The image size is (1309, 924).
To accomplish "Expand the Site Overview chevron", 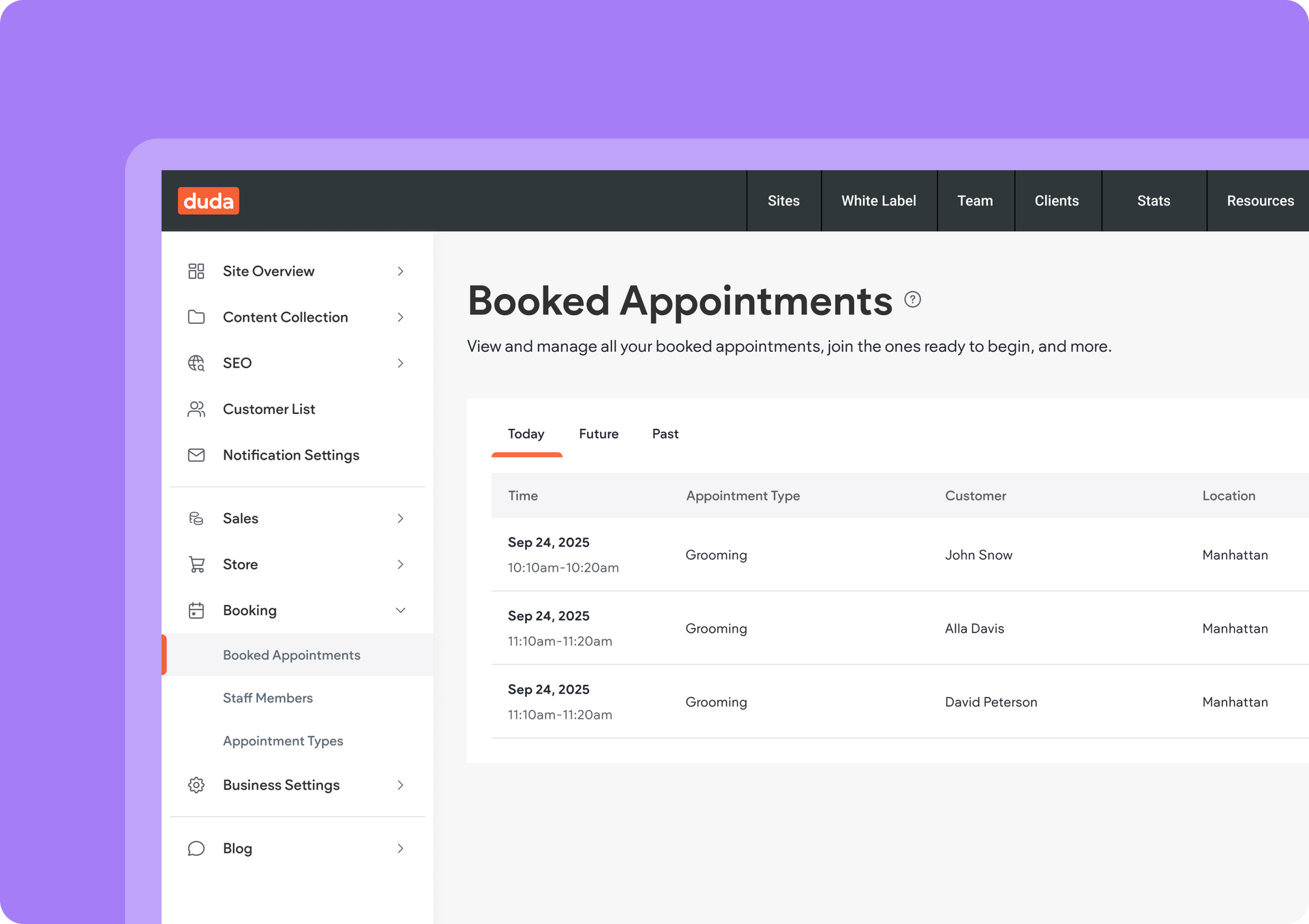I will [400, 271].
